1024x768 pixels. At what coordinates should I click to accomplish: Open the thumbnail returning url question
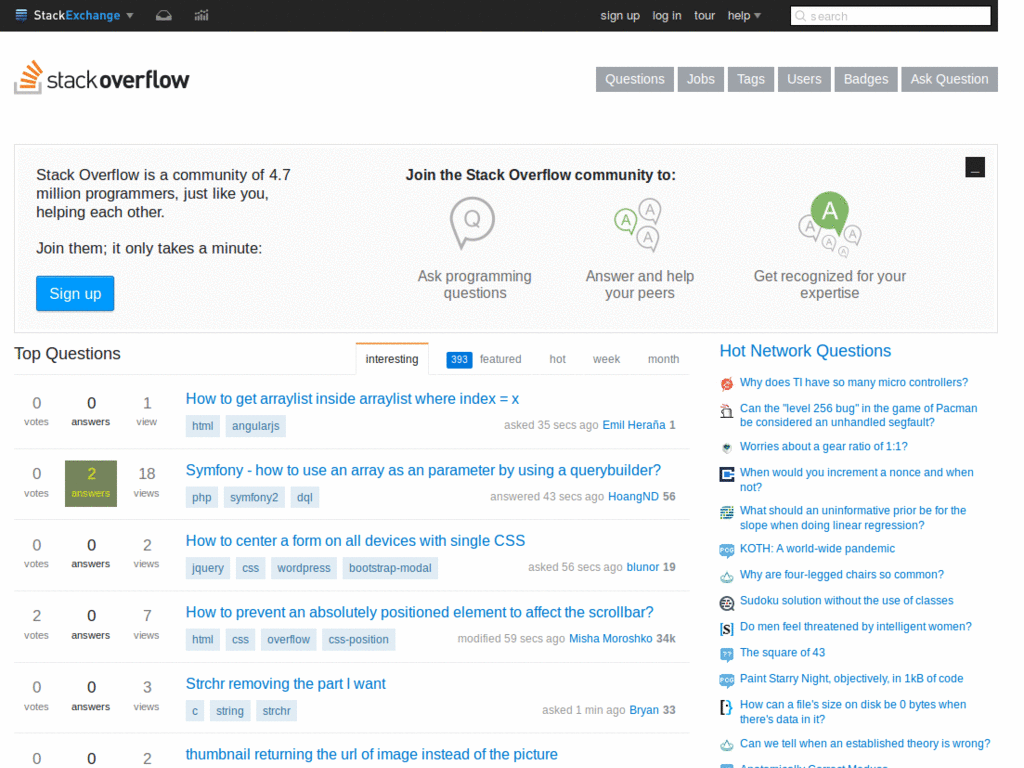(372, 754)
